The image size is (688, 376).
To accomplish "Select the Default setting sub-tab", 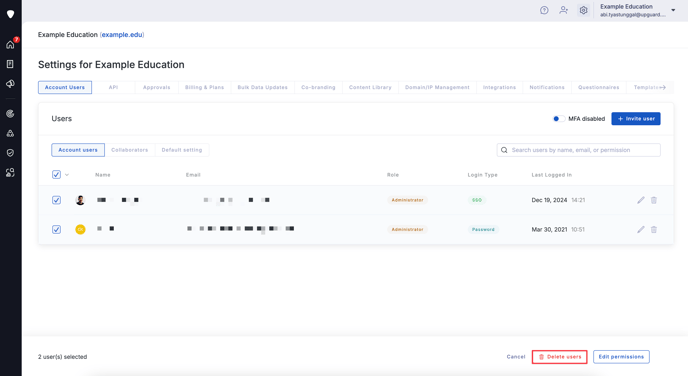I will point(182,150).
